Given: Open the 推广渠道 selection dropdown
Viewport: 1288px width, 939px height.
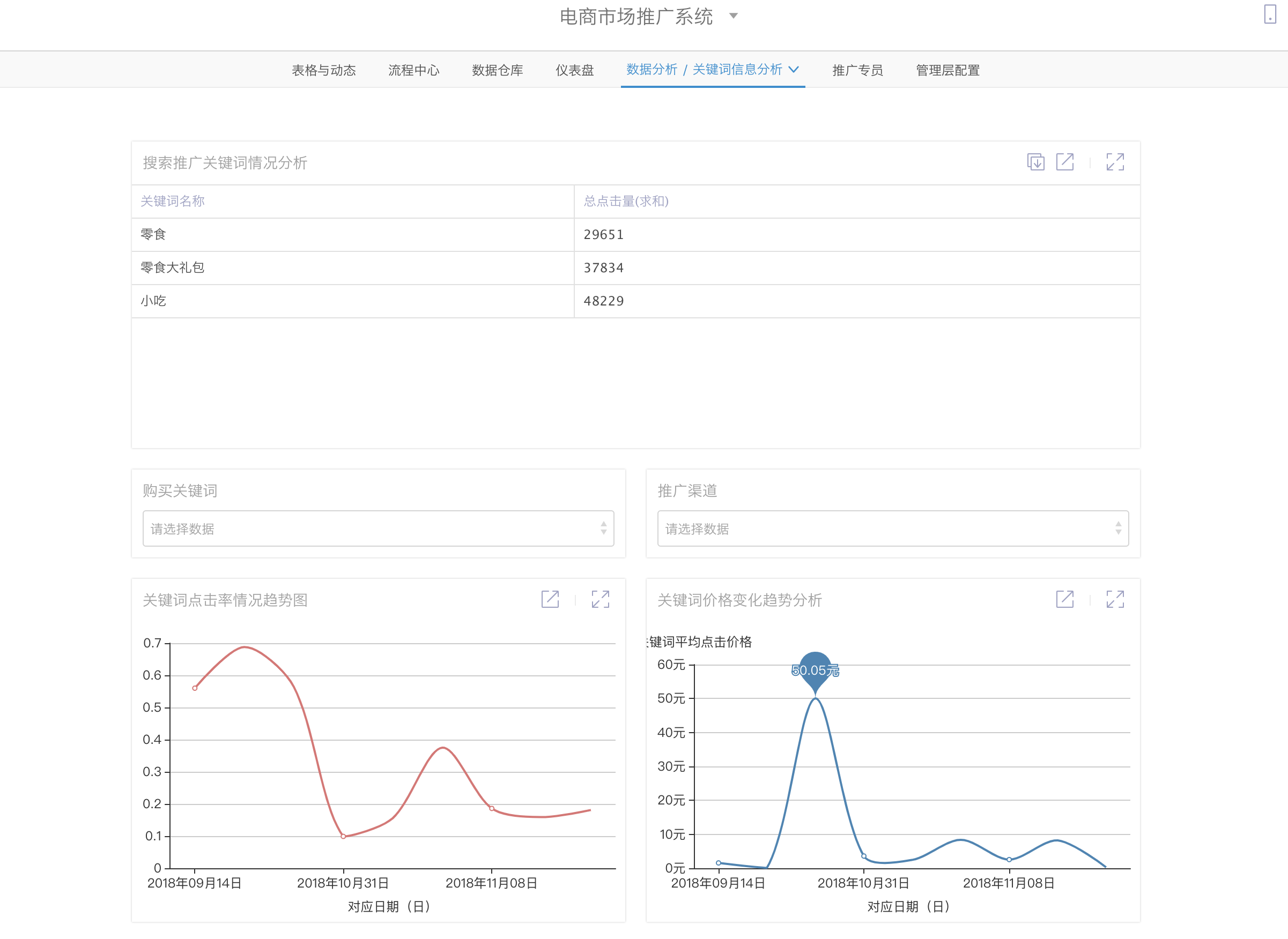Looking at the screenshot, I should [x=892, y=528].
